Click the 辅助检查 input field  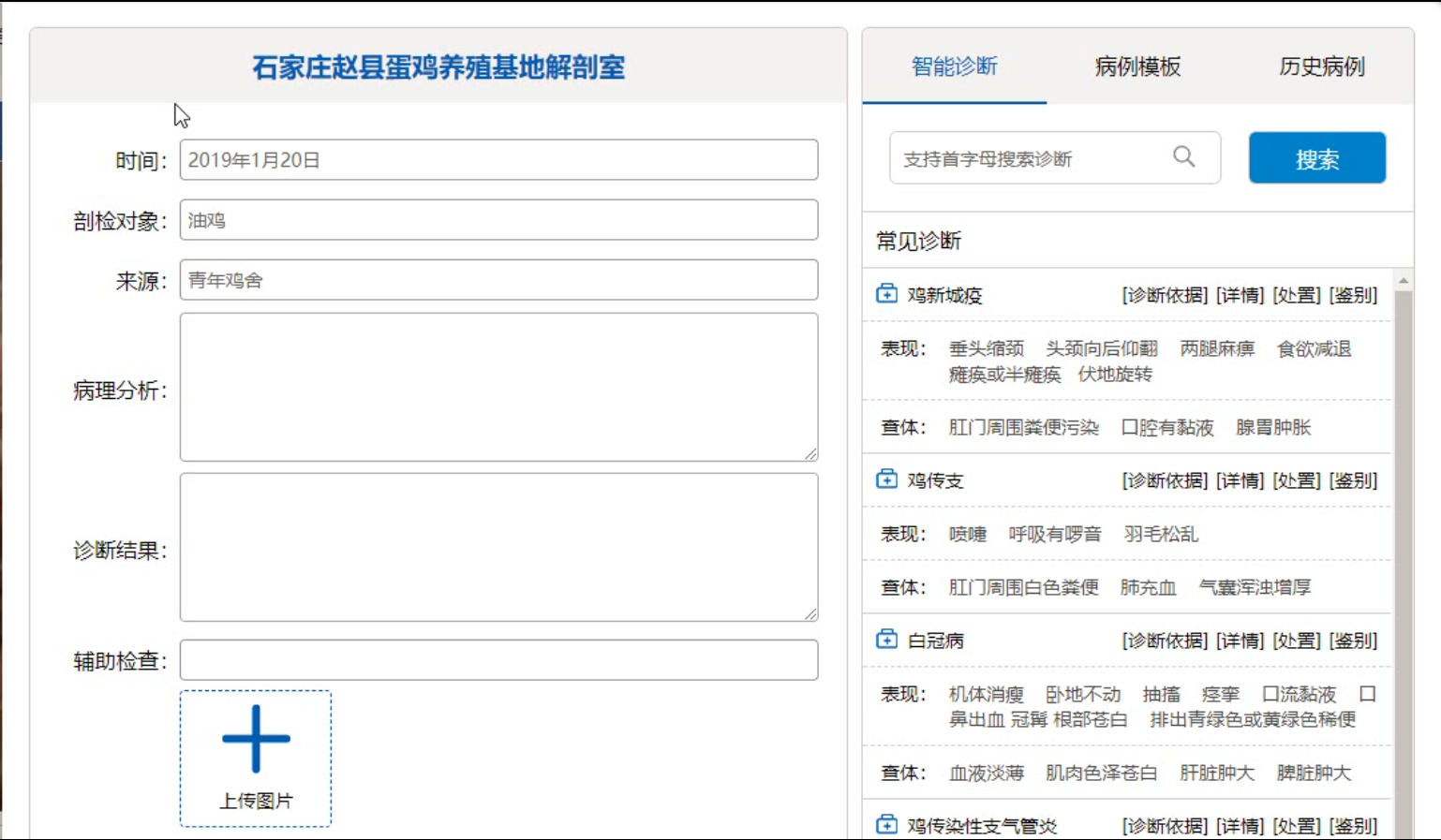(498, 660)
